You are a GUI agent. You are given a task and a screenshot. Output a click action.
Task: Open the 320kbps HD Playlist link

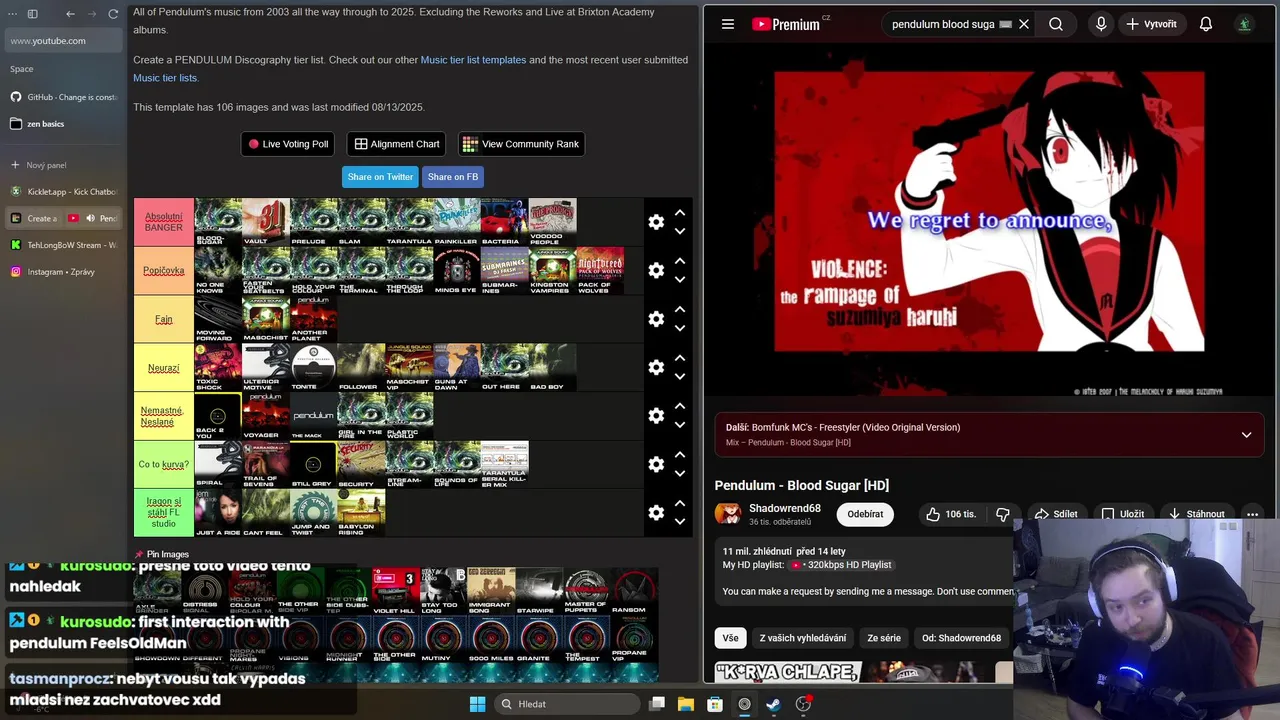(840, 565)
